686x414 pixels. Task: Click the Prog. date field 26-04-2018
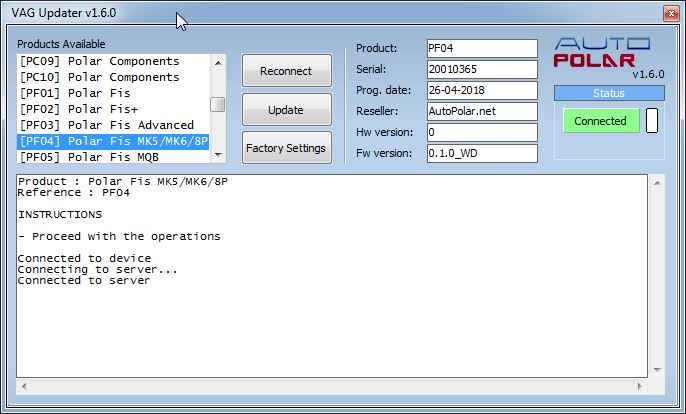(482, 90)
